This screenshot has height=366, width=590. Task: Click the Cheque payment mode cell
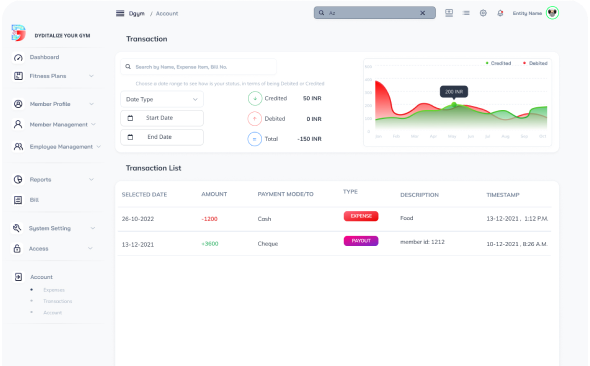[268, 244]
